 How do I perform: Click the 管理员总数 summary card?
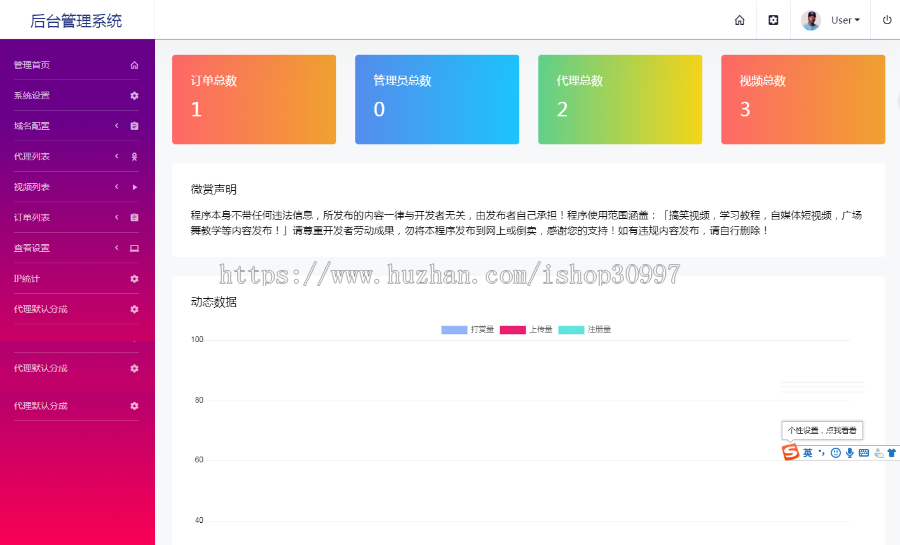(437, 99)
